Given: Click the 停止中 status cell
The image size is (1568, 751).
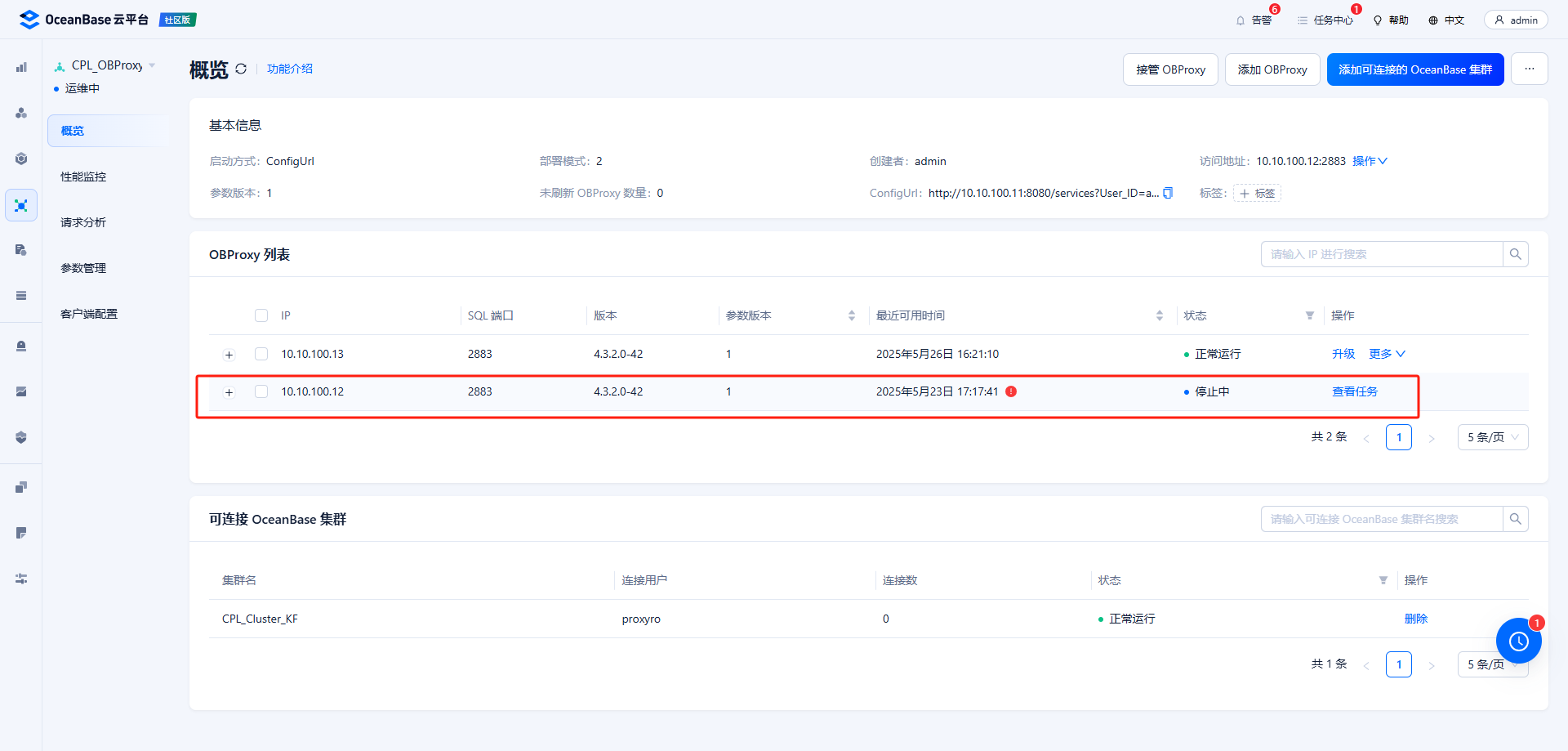Looking at the screenshot, I should tap(1207, 391).
